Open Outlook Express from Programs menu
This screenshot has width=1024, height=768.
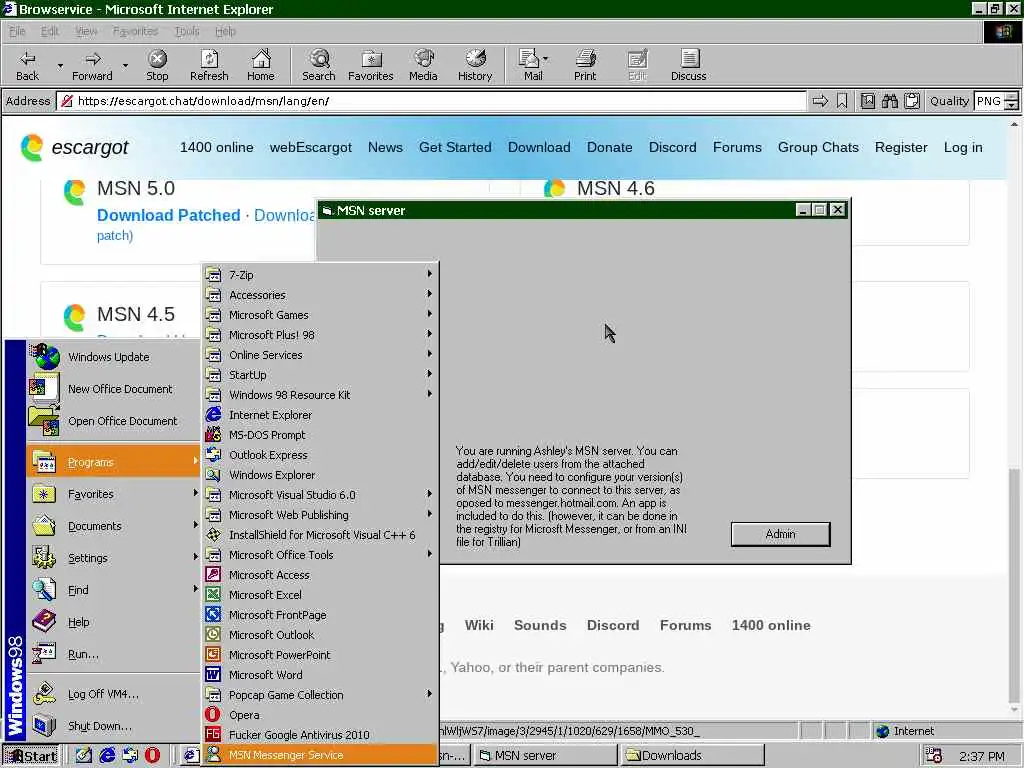pyautogui.click(x=320, y=455)
